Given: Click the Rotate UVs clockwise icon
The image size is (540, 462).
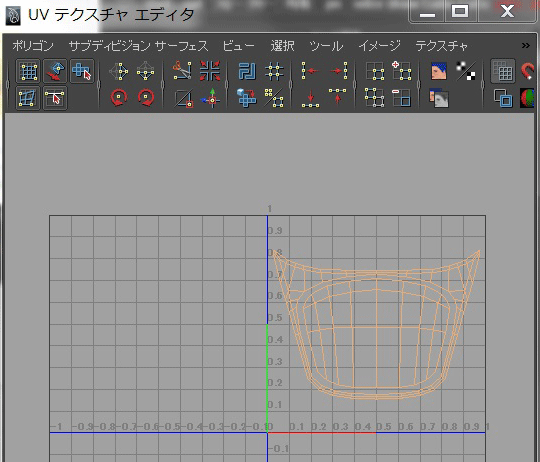Looking at the screenshot, I should coord(146,98).
